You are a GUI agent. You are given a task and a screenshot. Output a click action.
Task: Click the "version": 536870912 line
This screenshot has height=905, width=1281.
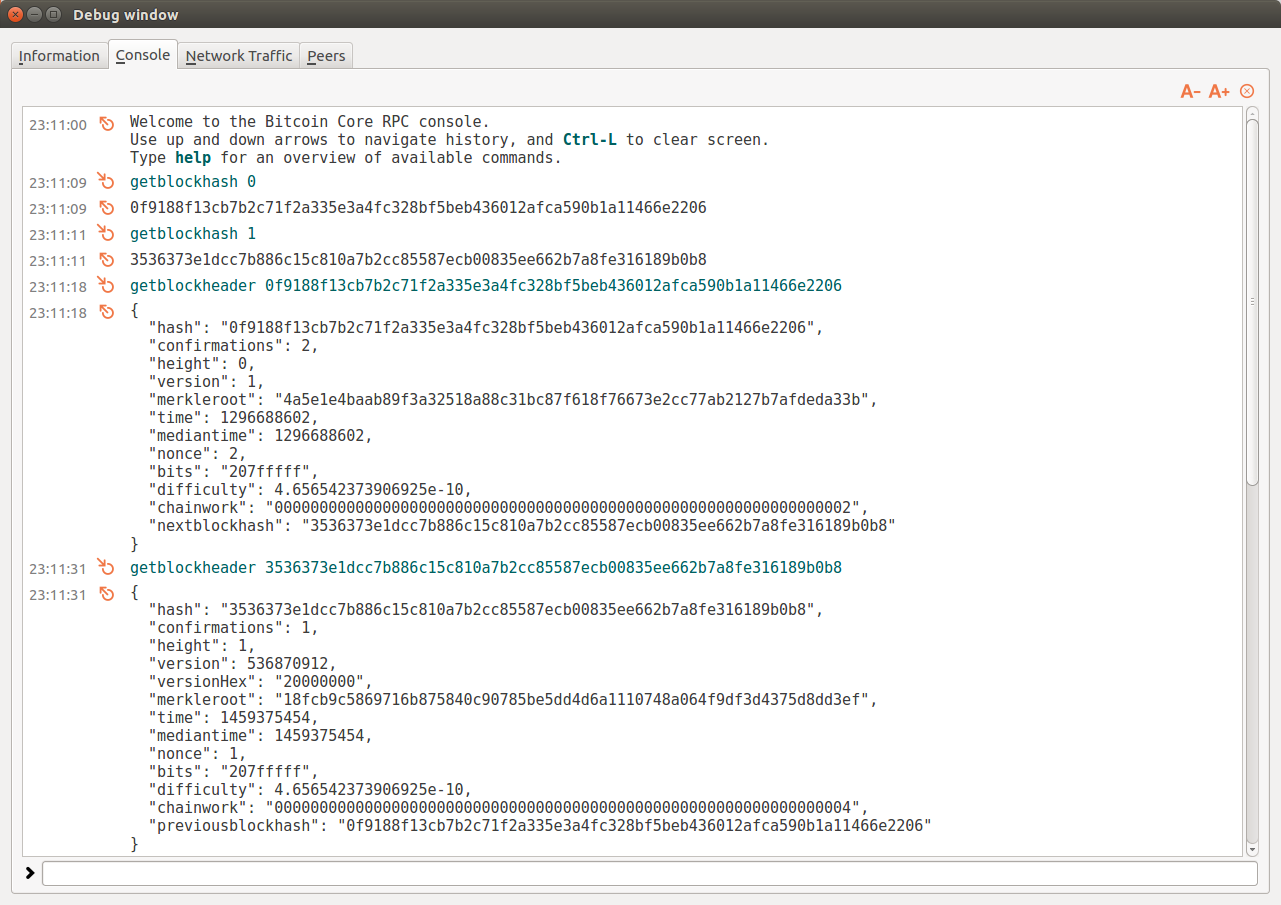pyautogui.click(x=242, y=664)
